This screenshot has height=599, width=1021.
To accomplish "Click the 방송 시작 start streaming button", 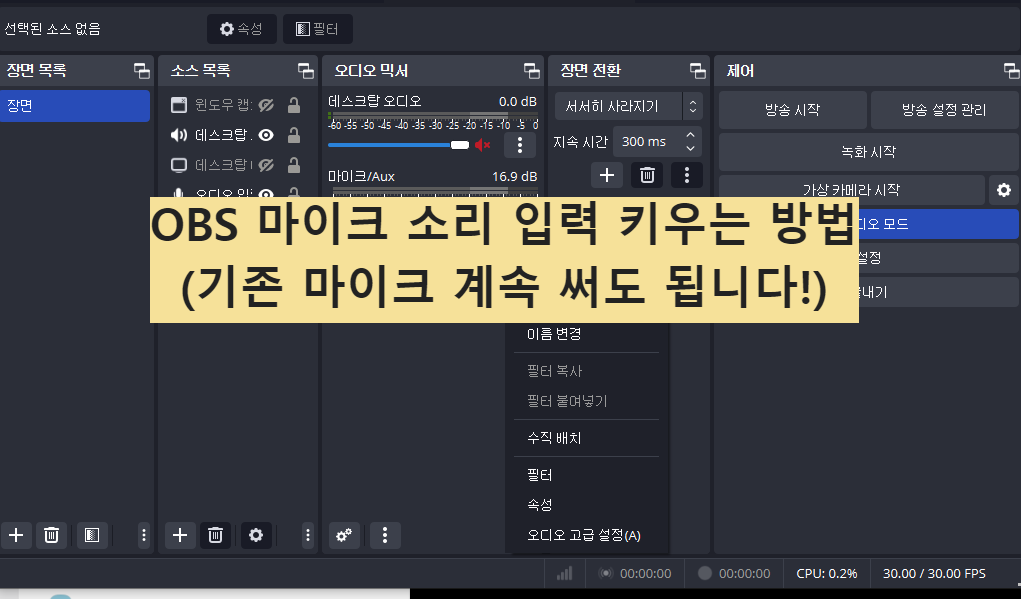I will 792,109.
